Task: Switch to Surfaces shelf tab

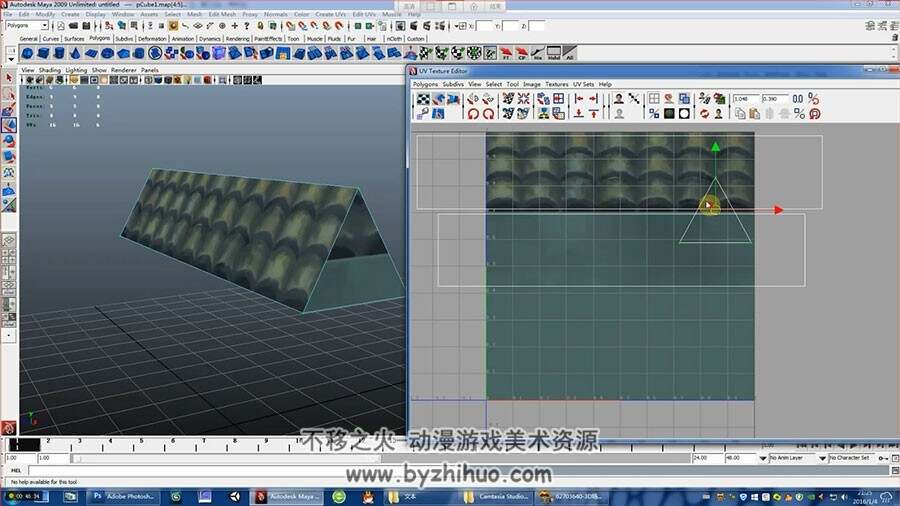Action: click(74, 38)
